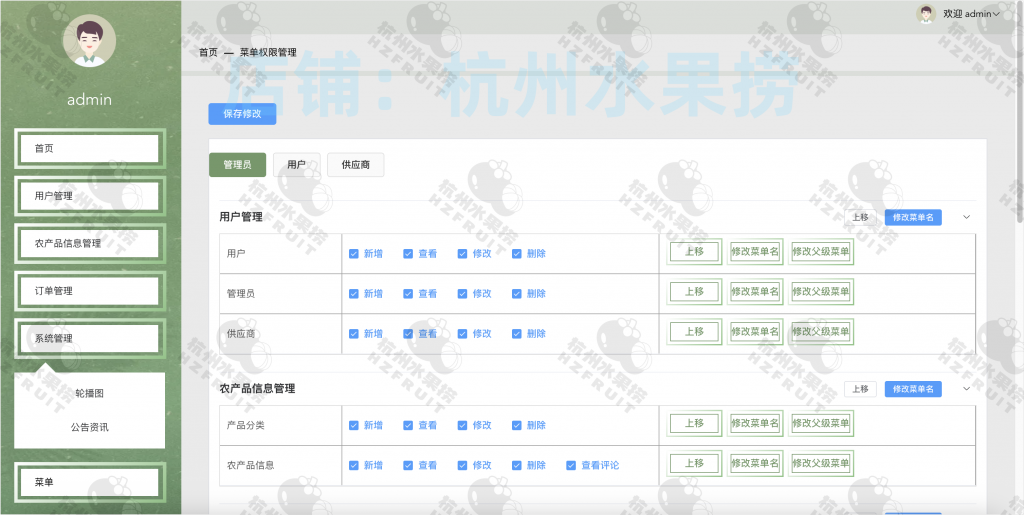
Task: Toggle 查看评论 checkbox for 农产品信息
Action: [571, 465]
